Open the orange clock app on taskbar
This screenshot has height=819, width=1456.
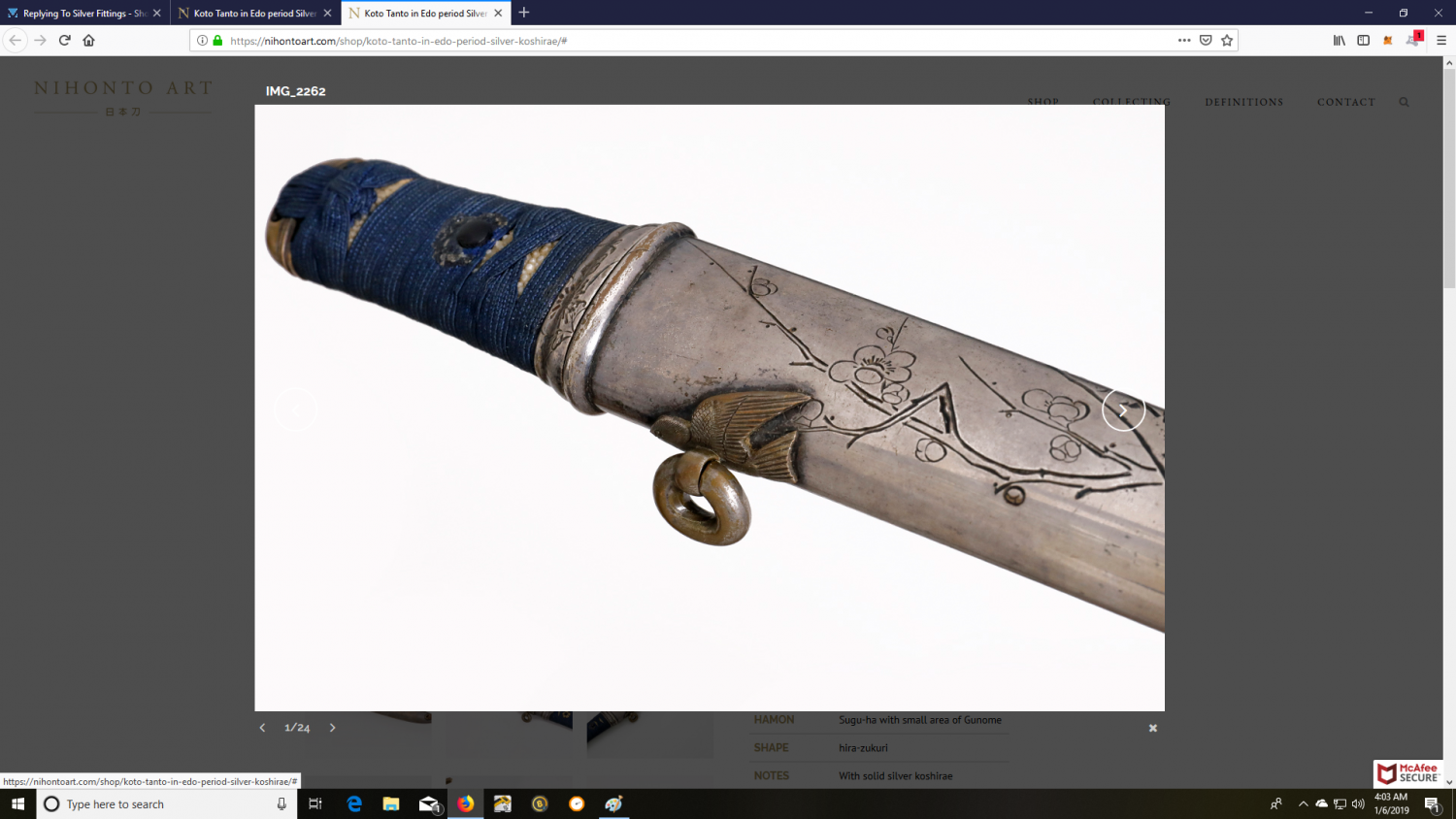[577, 803]
